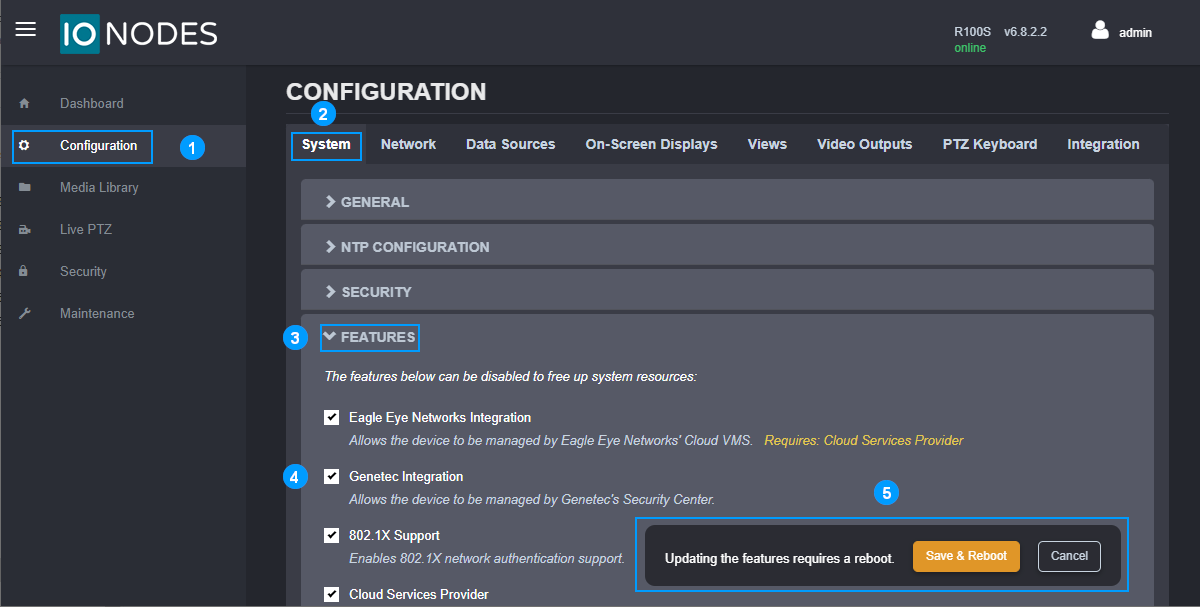Open the hamburger navigation menu
Image resolution: width=1200 pixels, height=607 pixels.
(x=25, y=29)
